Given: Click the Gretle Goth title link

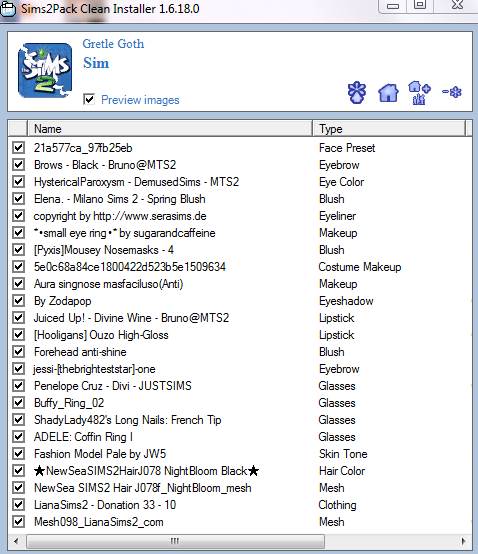Looking at the screenshot, I should pyautogui.click(x=113, y=44).
